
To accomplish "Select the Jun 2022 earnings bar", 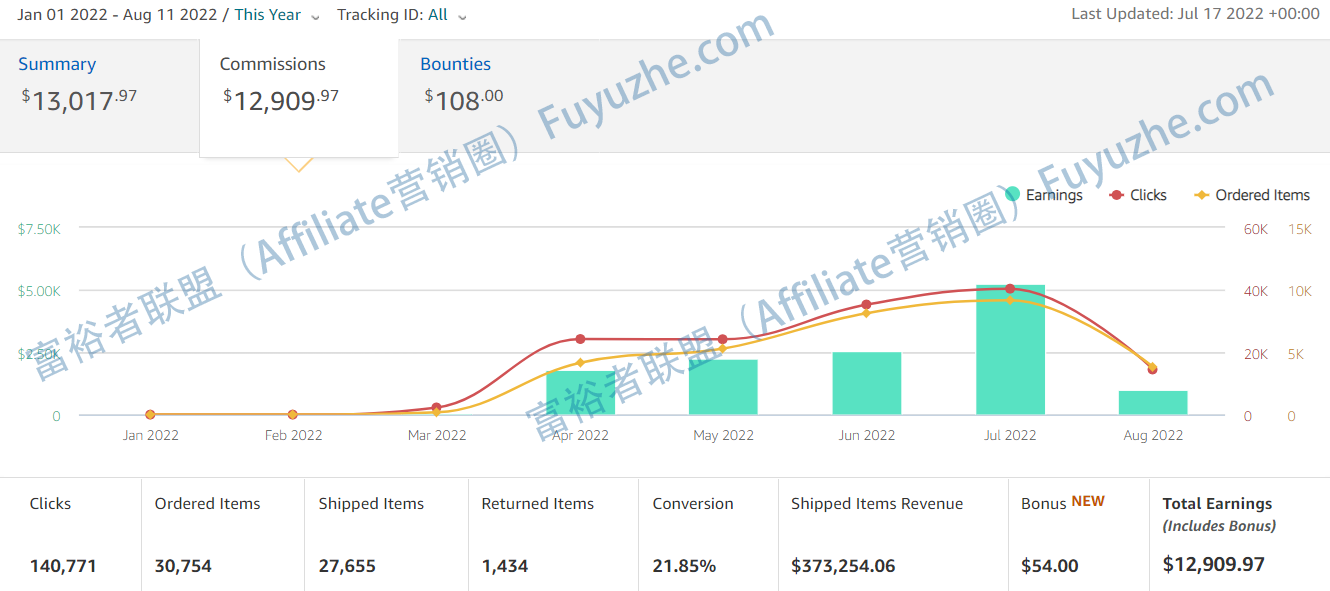I will (867, 384).
